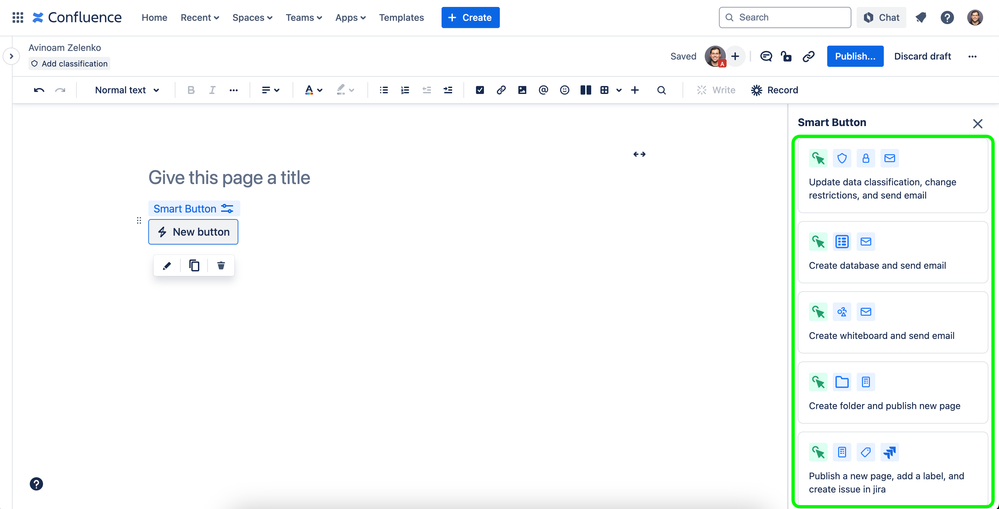Delete the smart button with trash icon
999x509 pixels.
coord(221,266)
